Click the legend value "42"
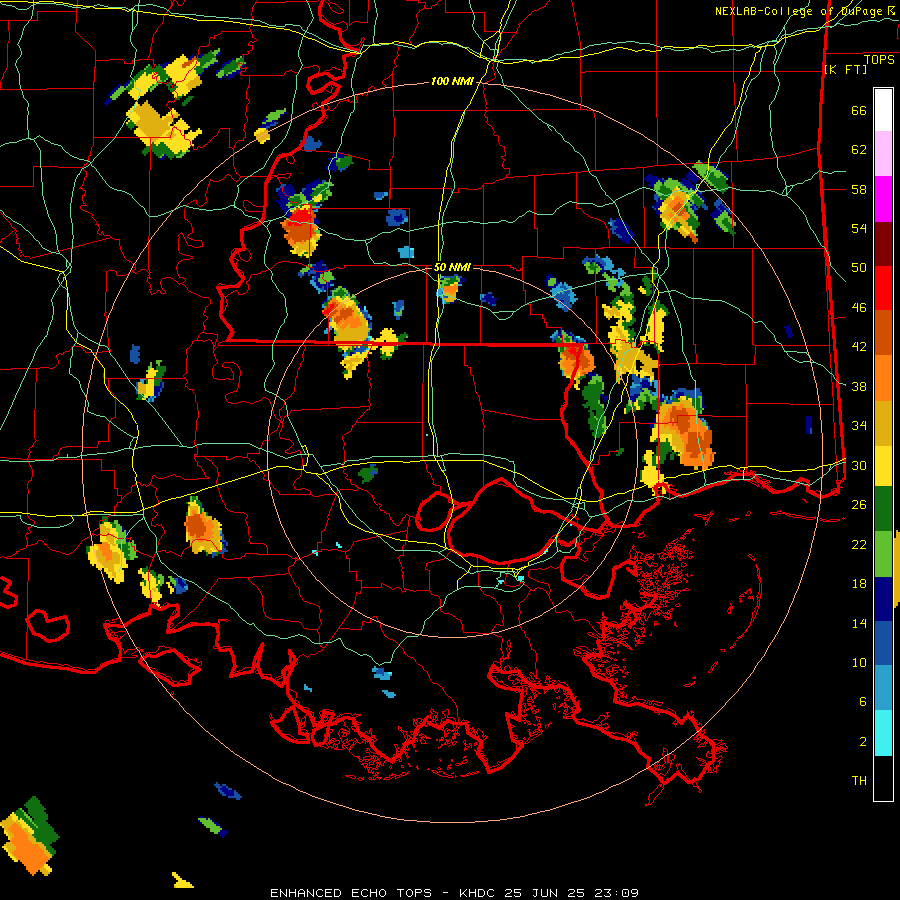Viewport: 900px width, 900px height. pos(859,347)
